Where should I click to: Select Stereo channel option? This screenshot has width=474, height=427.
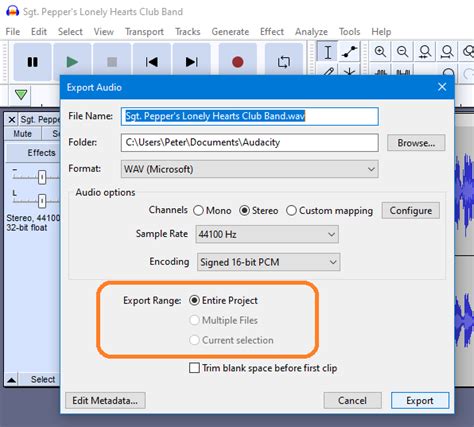[259, 210]
